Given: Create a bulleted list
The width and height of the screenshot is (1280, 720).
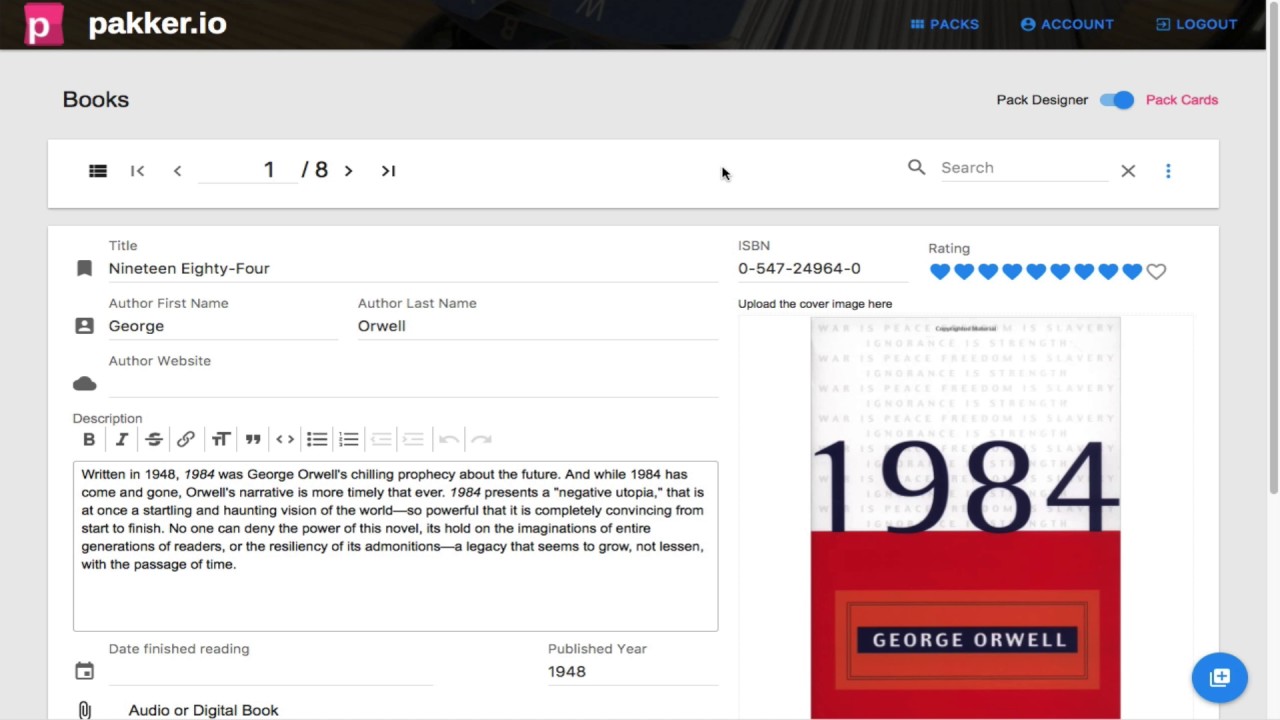Looking at the screenshot, I should tap(317, 439).
